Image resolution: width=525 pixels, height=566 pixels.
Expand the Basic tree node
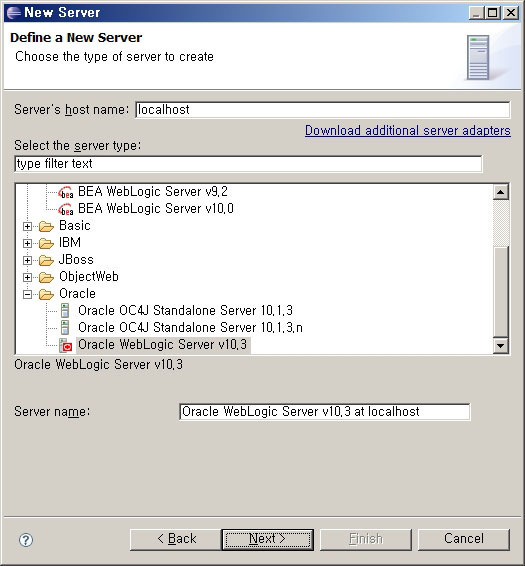[27, 226]
